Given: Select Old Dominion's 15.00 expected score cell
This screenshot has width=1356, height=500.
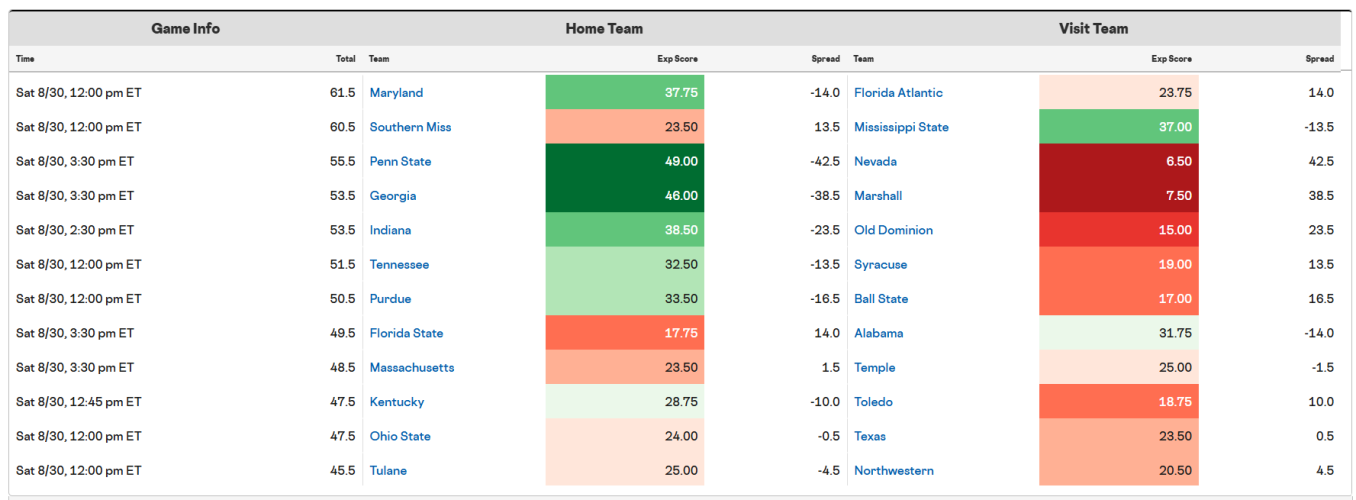Looking at the screenshot, I should coord(1119,230).
